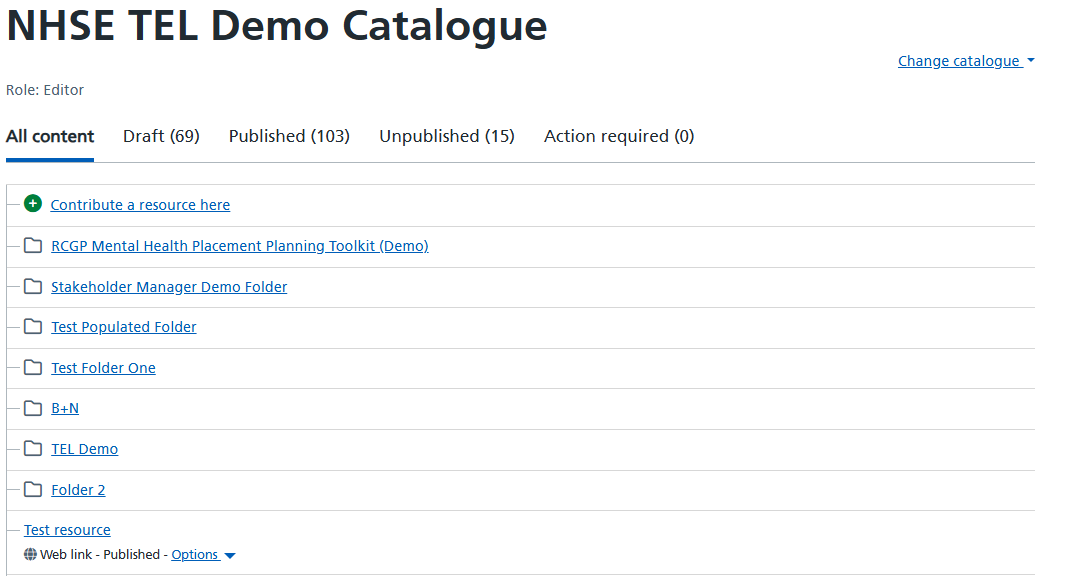Click folder icon next to Test Populated Folder
This screenshot has height=576, width=1080.
pyautogui.click(x=33, y=326)
